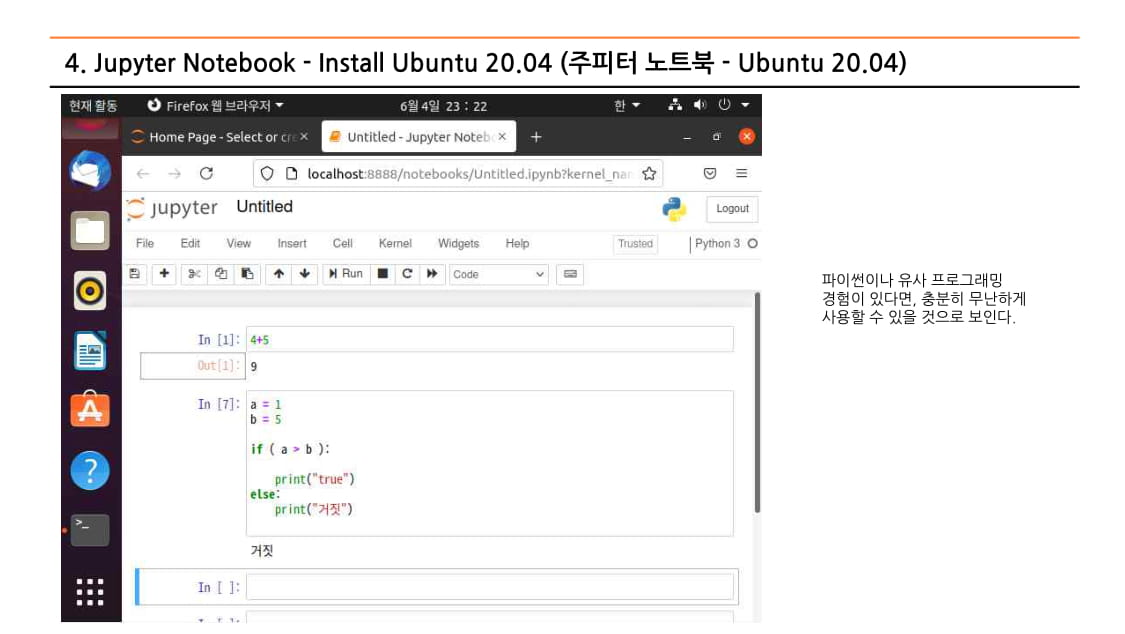This screenshot has width=1125, height=634.
Task: Open the Widgets menu in Jupyter
Action: click(458, 244)
